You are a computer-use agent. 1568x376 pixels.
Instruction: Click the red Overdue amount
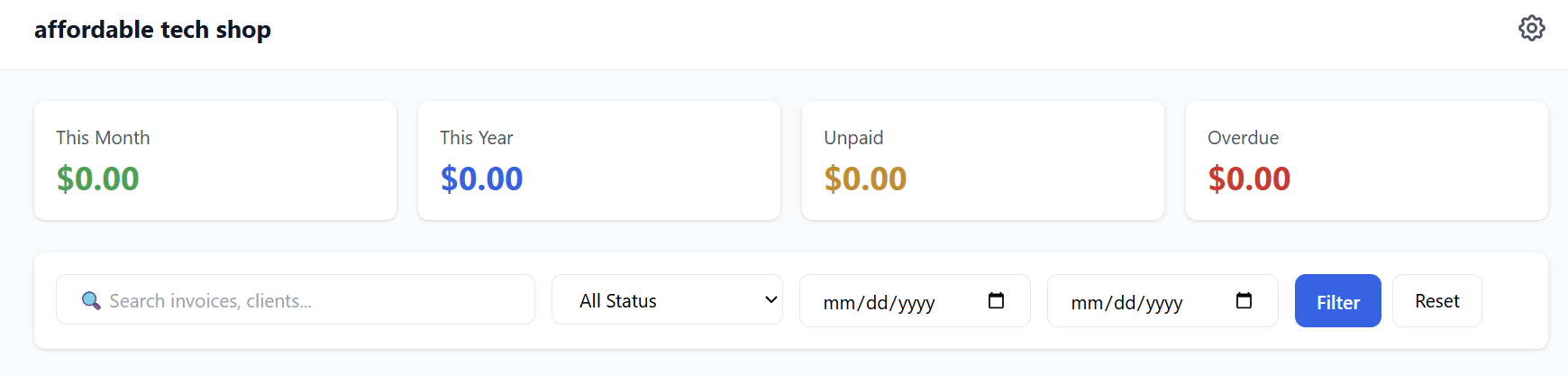click(1249, 179)
